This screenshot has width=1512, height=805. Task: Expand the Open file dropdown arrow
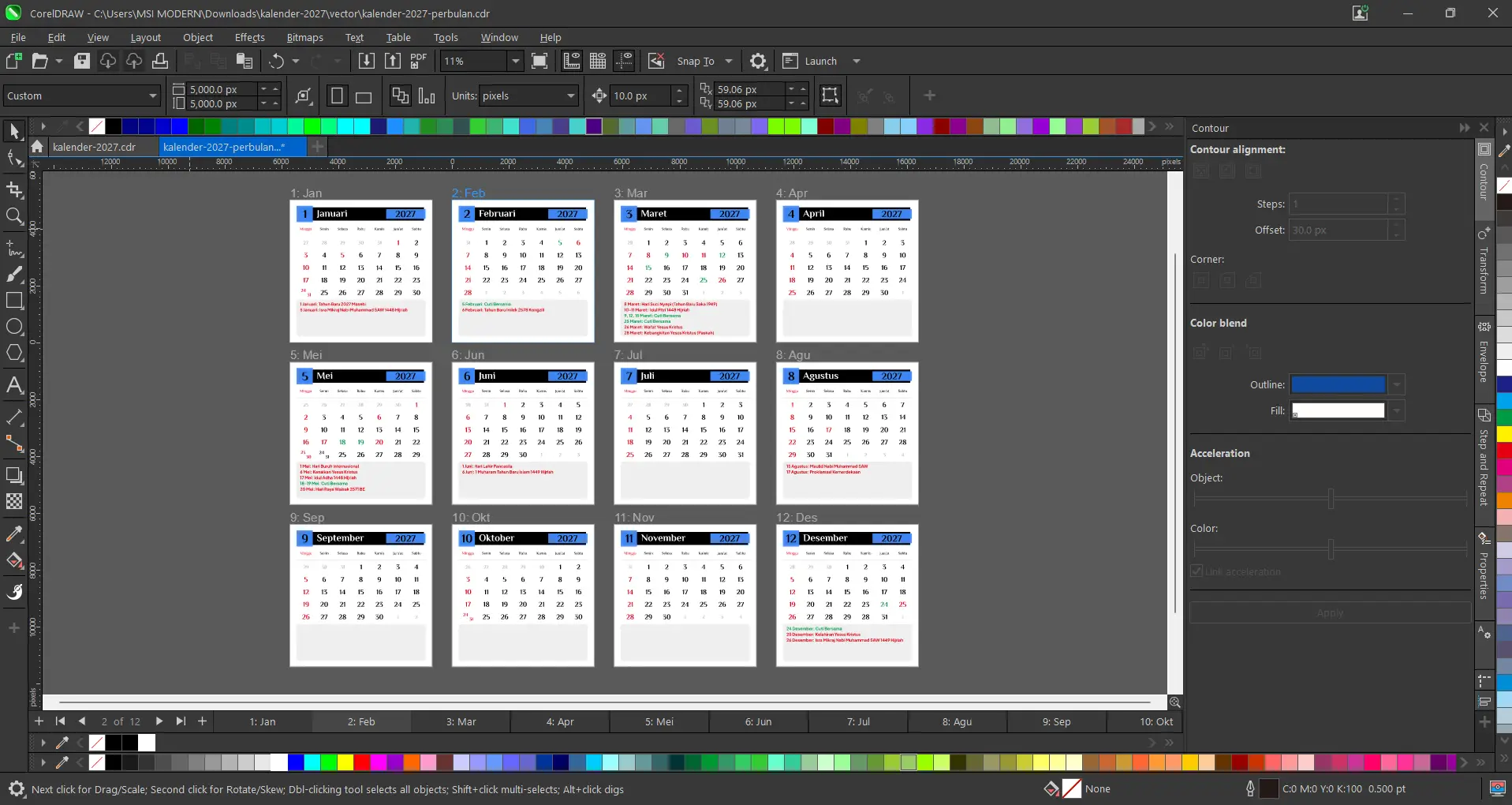(59, 61)
